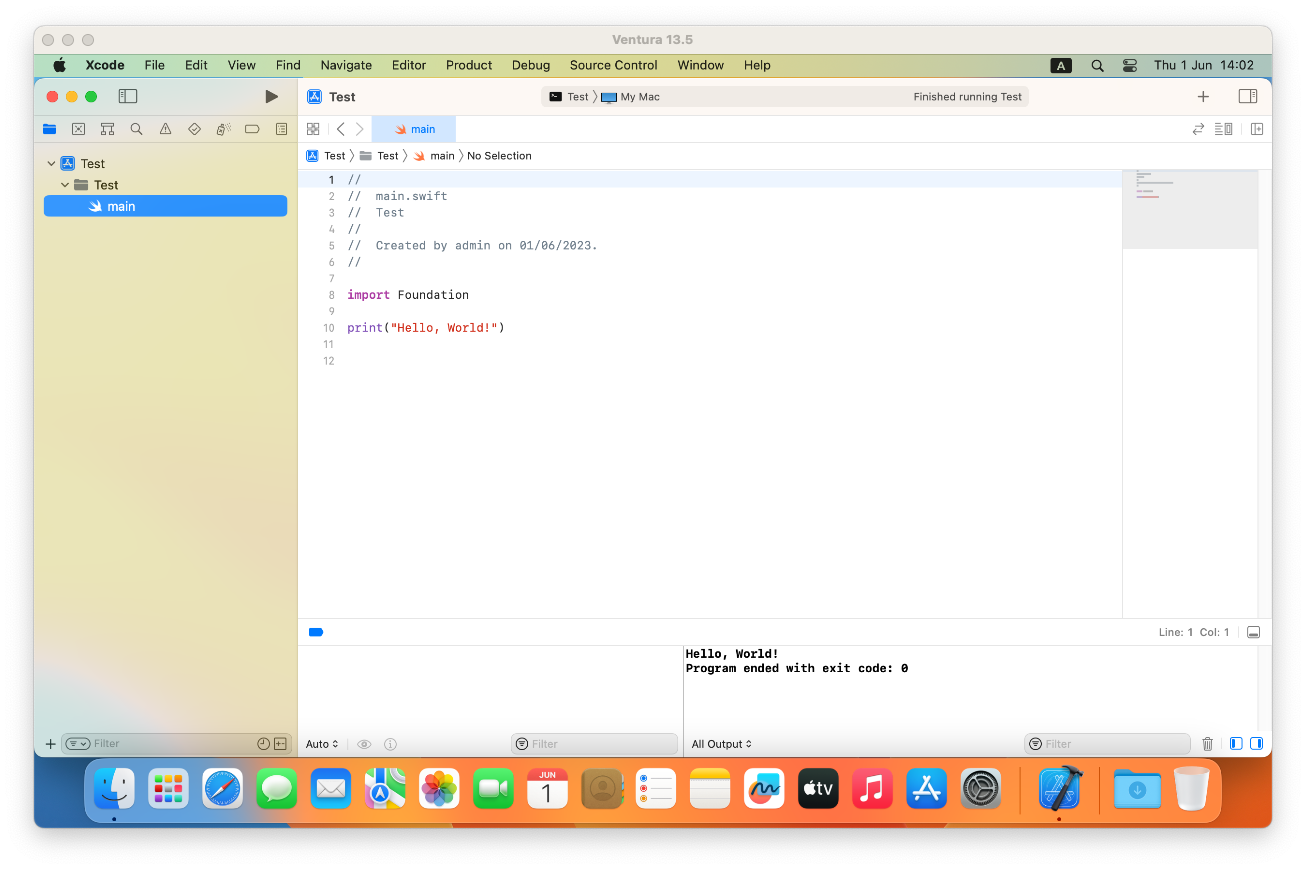Open the find navigator magnifier icon
Image resolution: width=1306 pixels, height=870 pixels.
click(x=136, y=129)
